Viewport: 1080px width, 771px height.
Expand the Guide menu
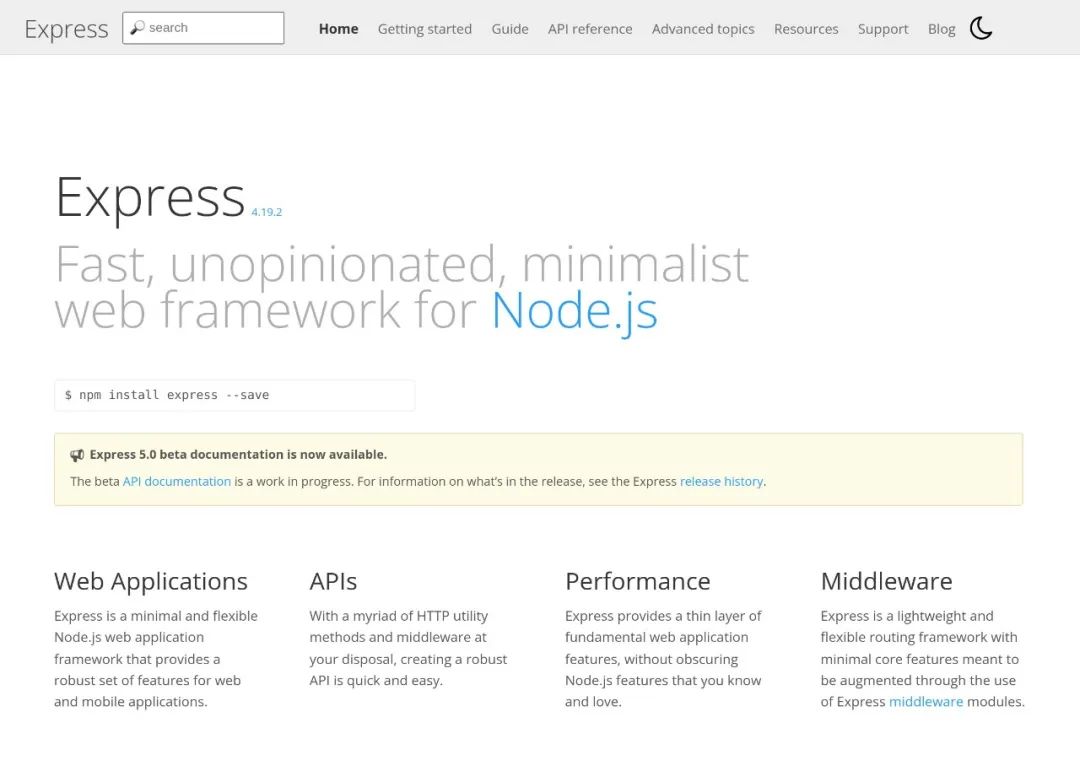click(510, 29)
